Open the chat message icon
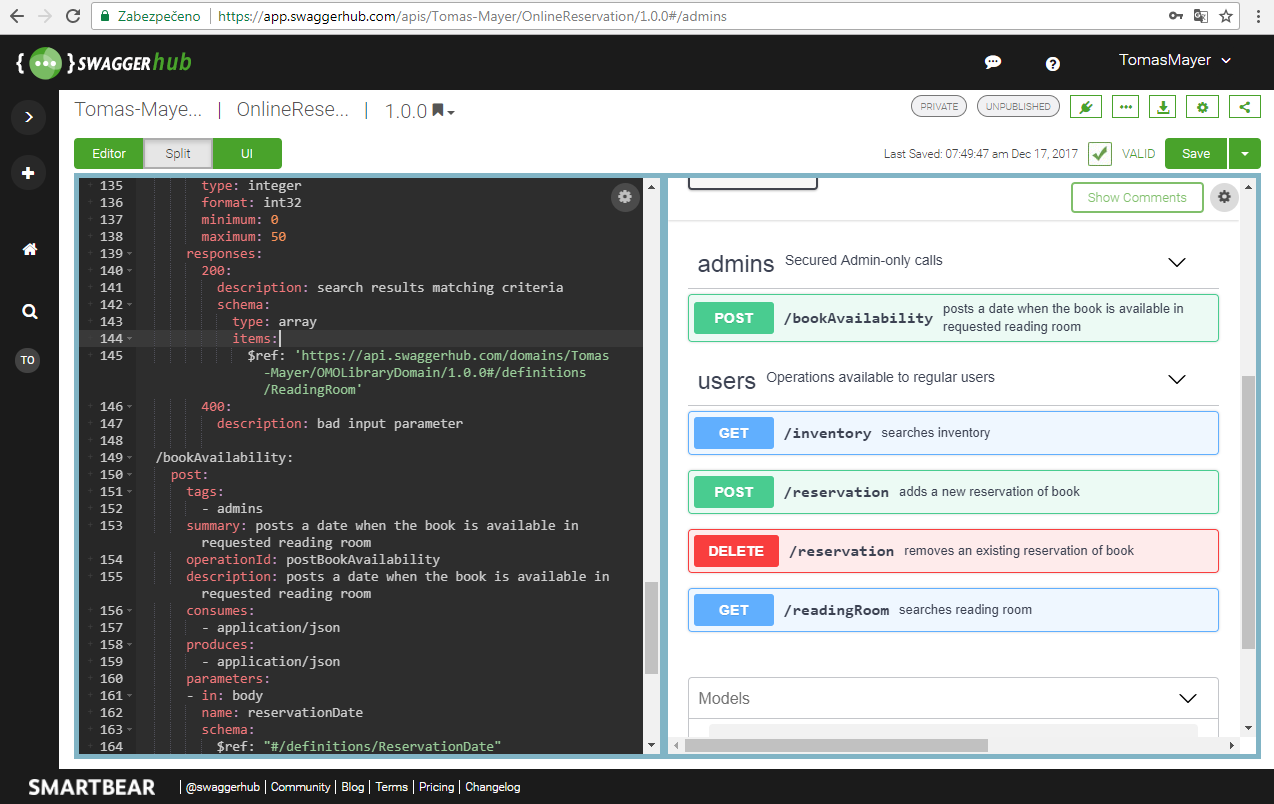This screenshot has width=1274, height=804. point(992,62)
